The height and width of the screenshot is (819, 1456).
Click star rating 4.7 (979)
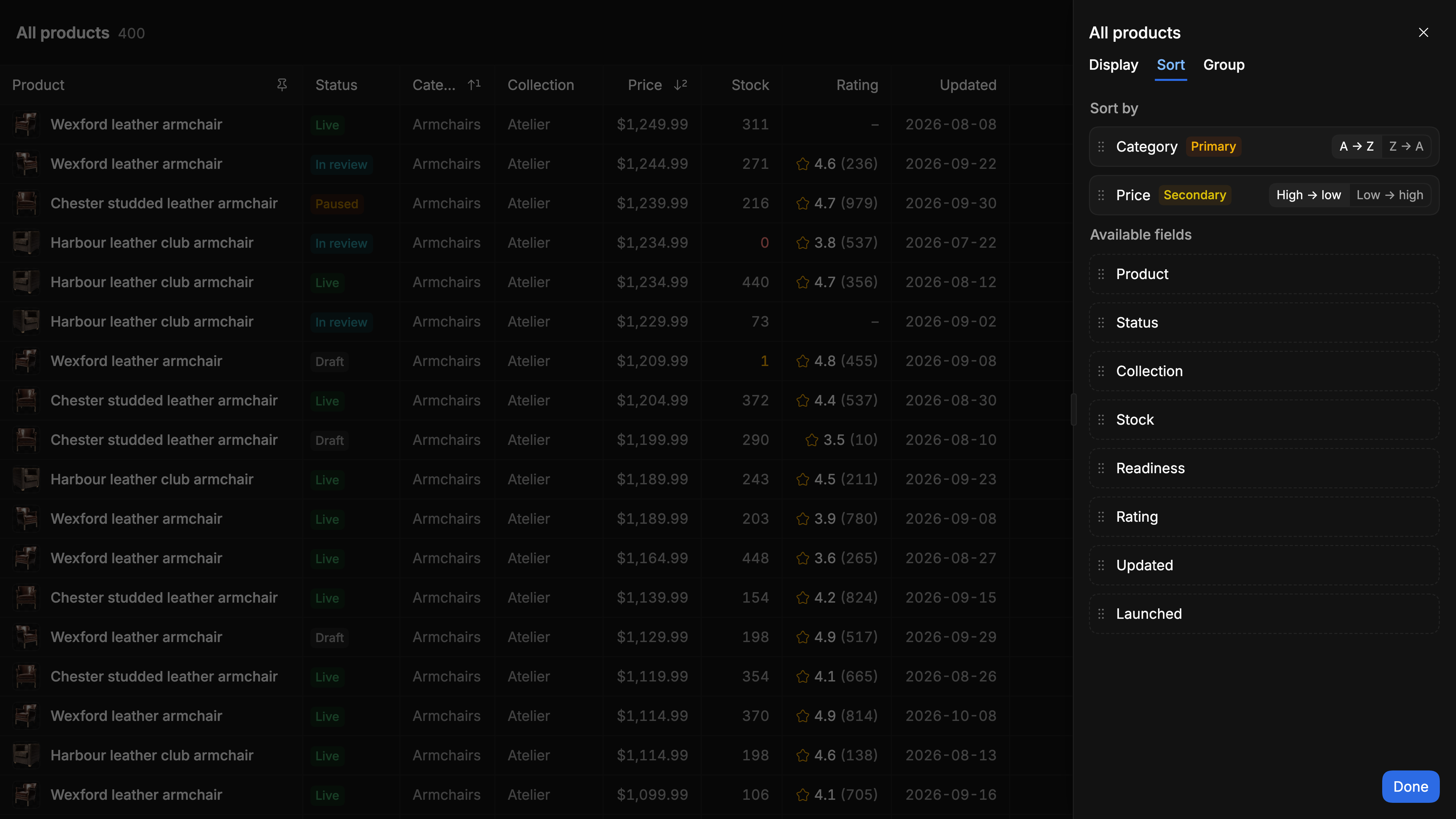(x=837, y=204)
